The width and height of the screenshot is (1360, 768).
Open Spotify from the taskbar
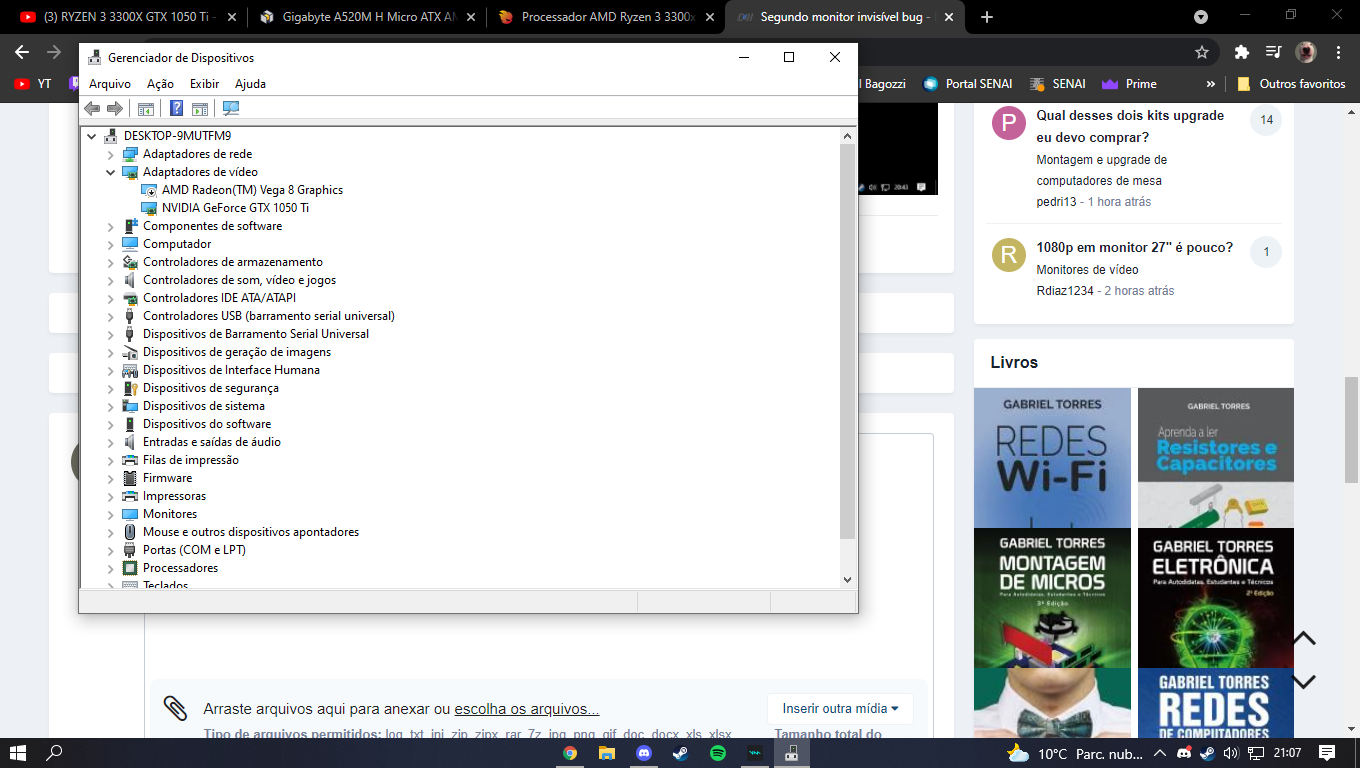pyautogui.click(x=718, y=753)
